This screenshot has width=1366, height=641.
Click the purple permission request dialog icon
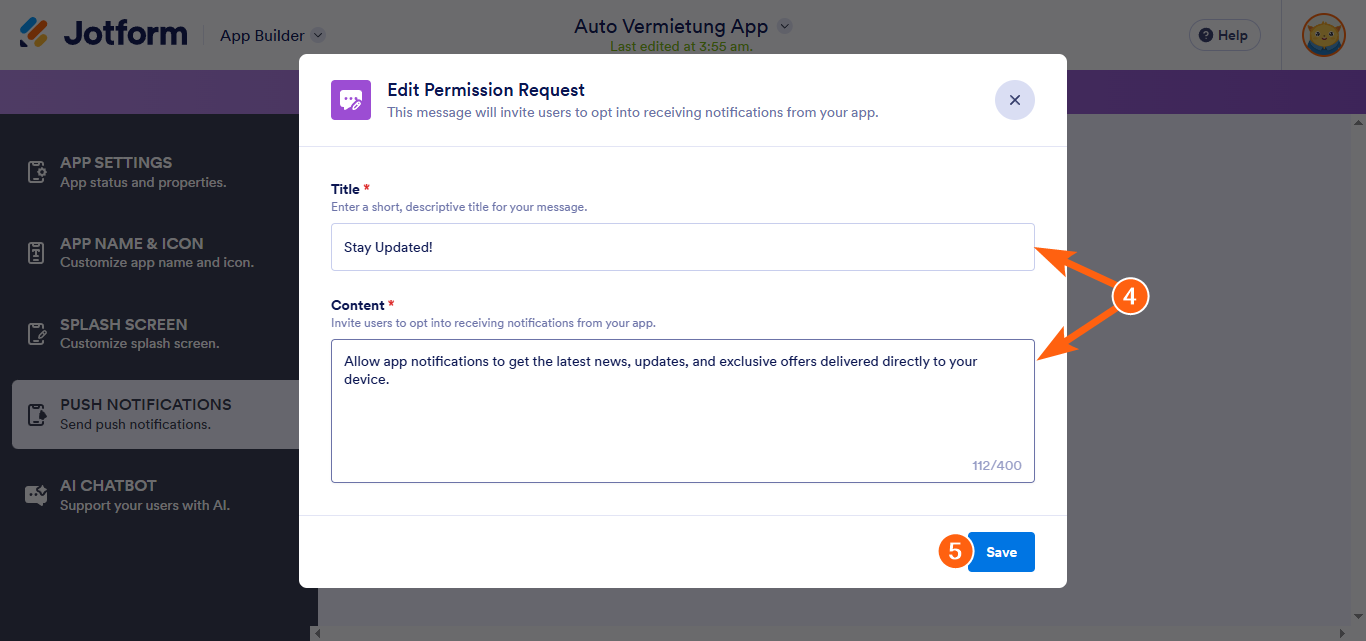point(350,100)
